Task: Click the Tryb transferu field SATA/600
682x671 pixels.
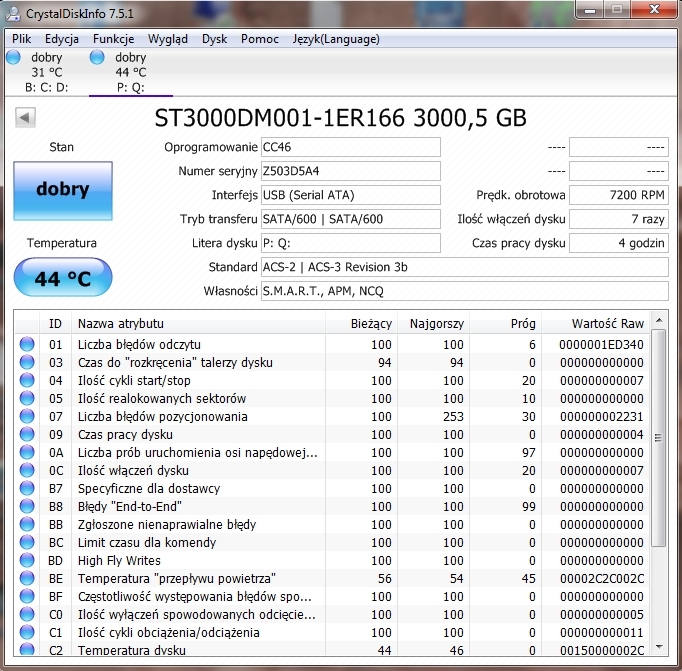Action: [x=351, y=219]
